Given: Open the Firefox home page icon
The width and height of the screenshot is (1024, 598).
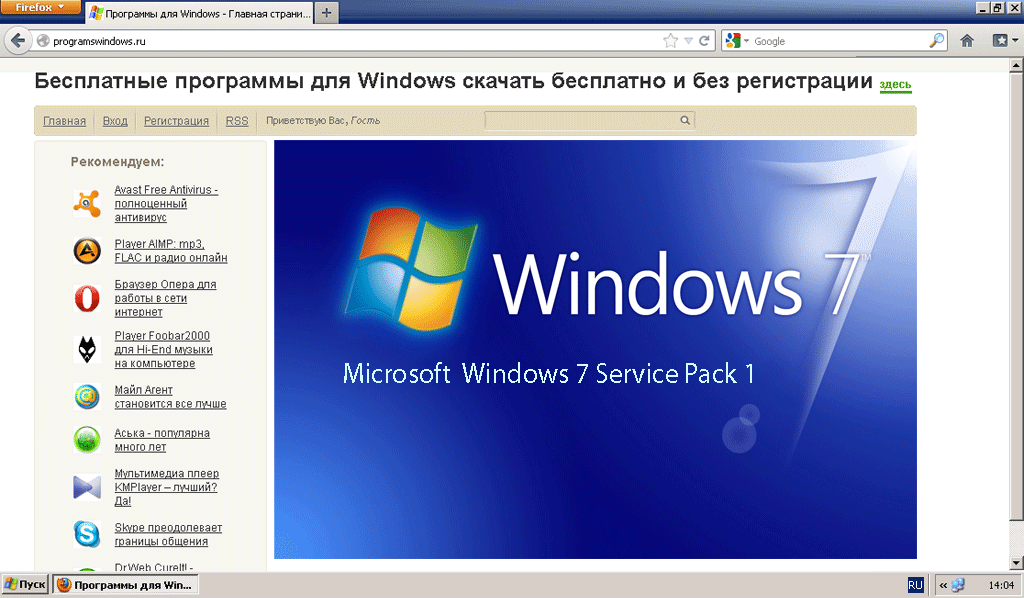Looking at the screenshot, I should [967, 41].
